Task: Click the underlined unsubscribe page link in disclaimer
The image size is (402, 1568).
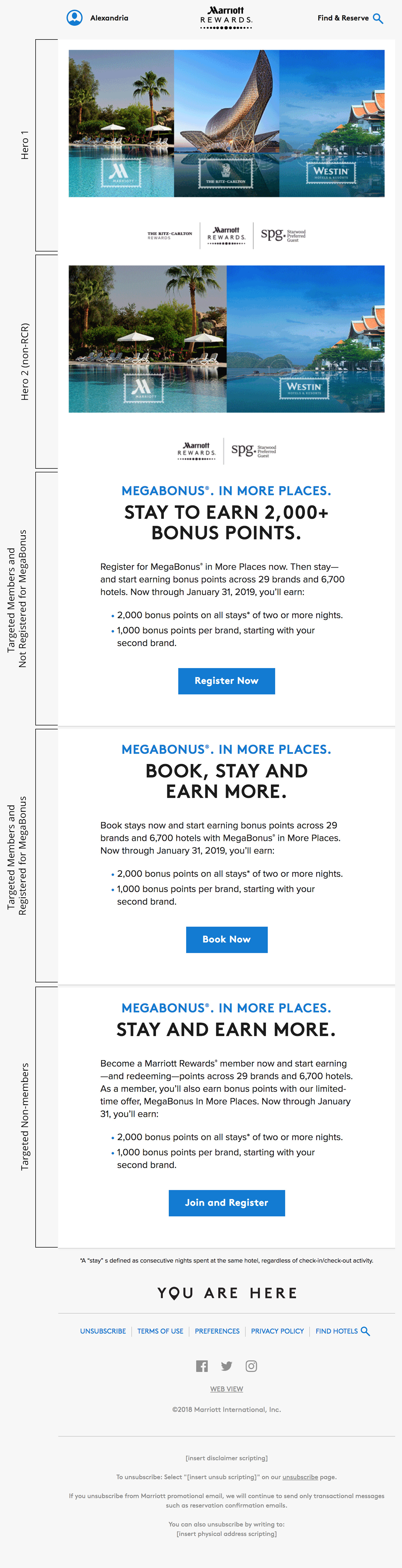Action: pos(300,1477)
